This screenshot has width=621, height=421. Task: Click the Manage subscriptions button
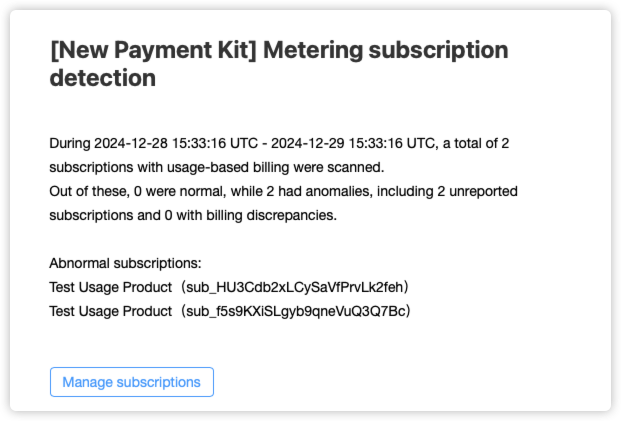[x=131, y=382]
